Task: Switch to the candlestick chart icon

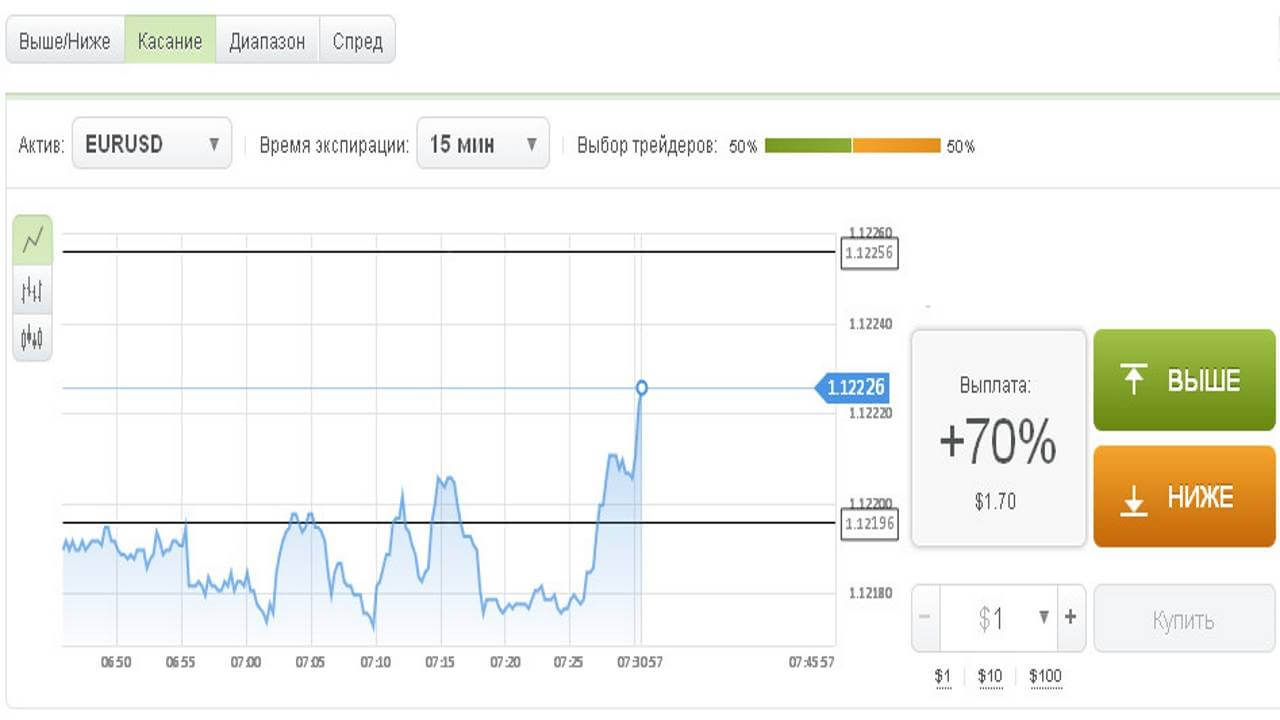Action: pos(33,338)
